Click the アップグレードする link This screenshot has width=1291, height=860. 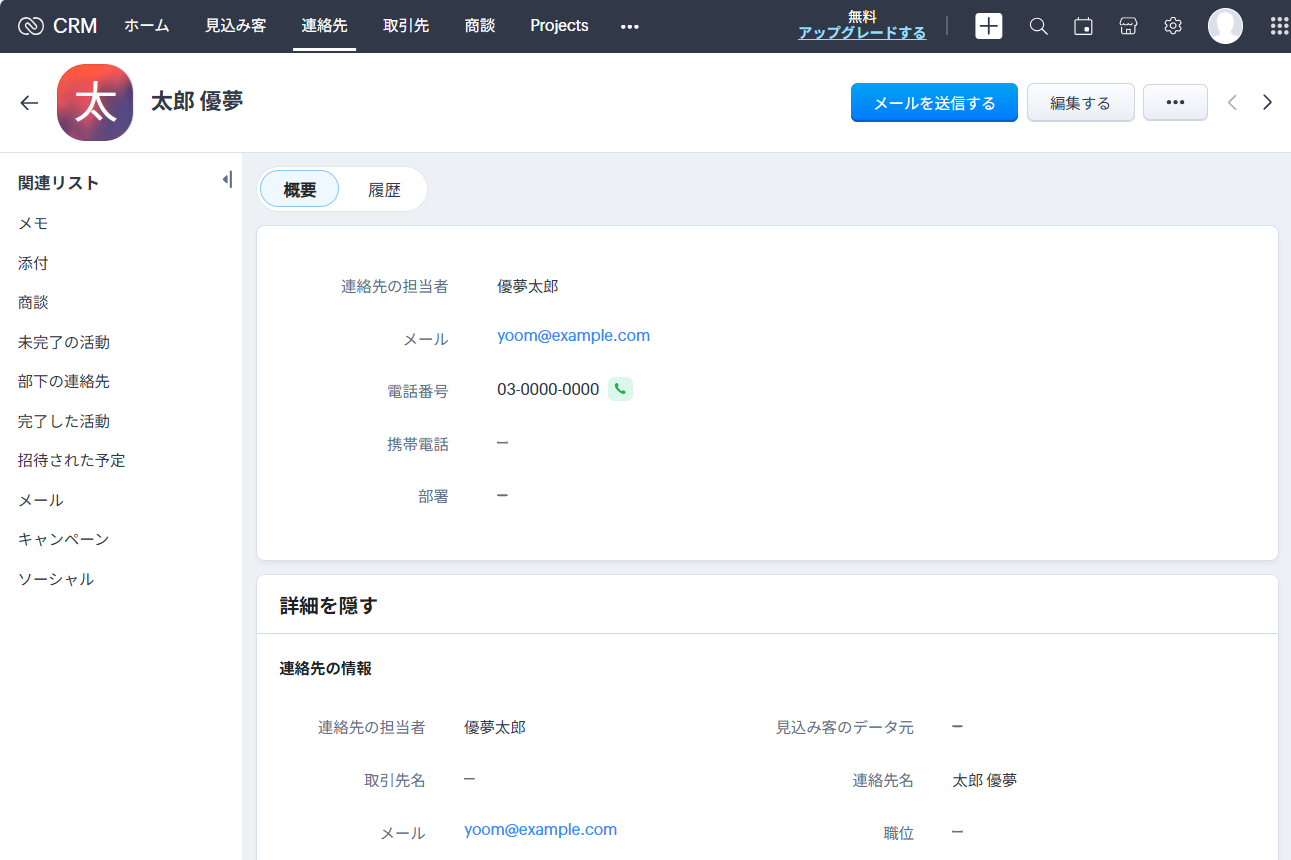862,33
